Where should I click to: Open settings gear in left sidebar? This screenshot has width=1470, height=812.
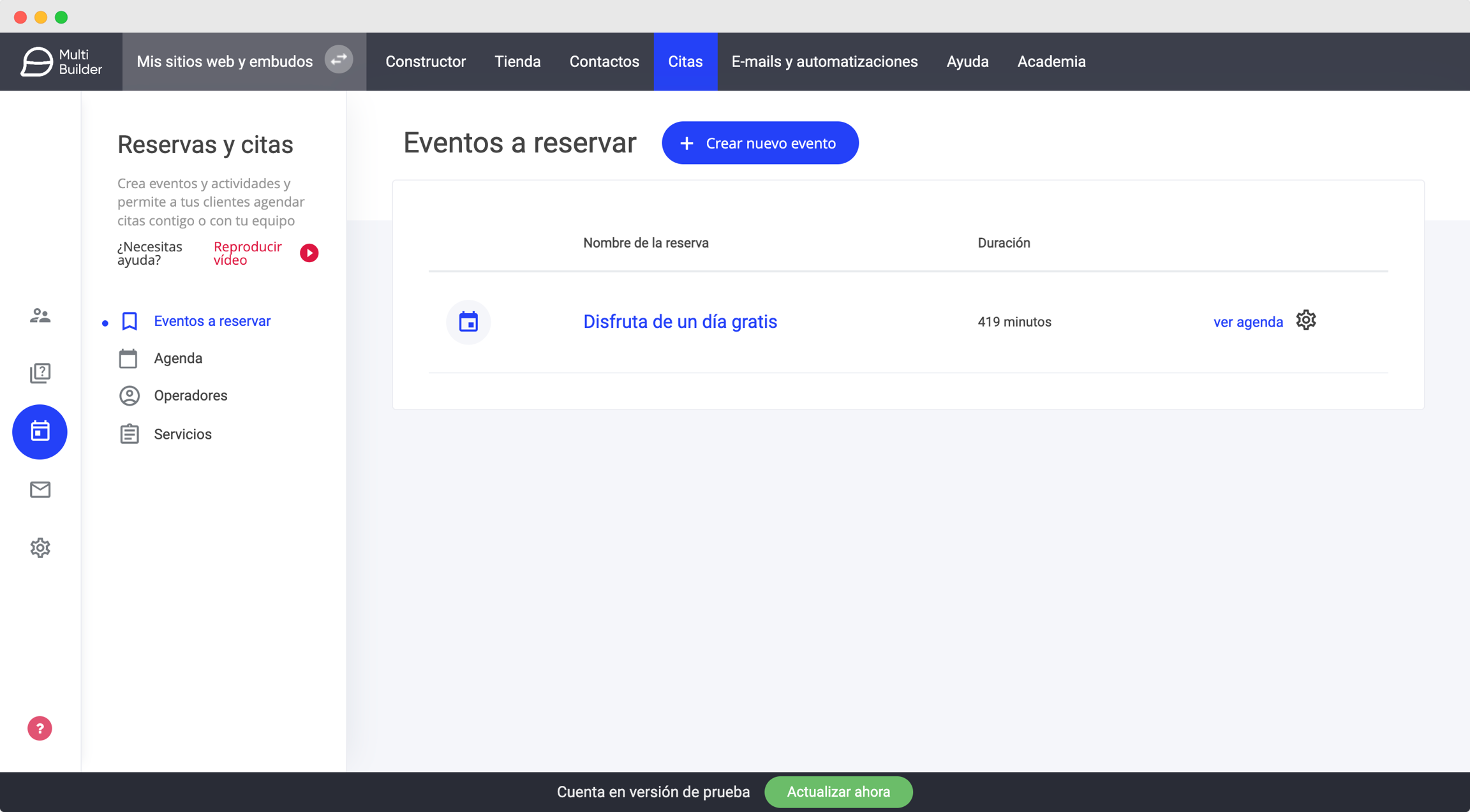[40, 547]
